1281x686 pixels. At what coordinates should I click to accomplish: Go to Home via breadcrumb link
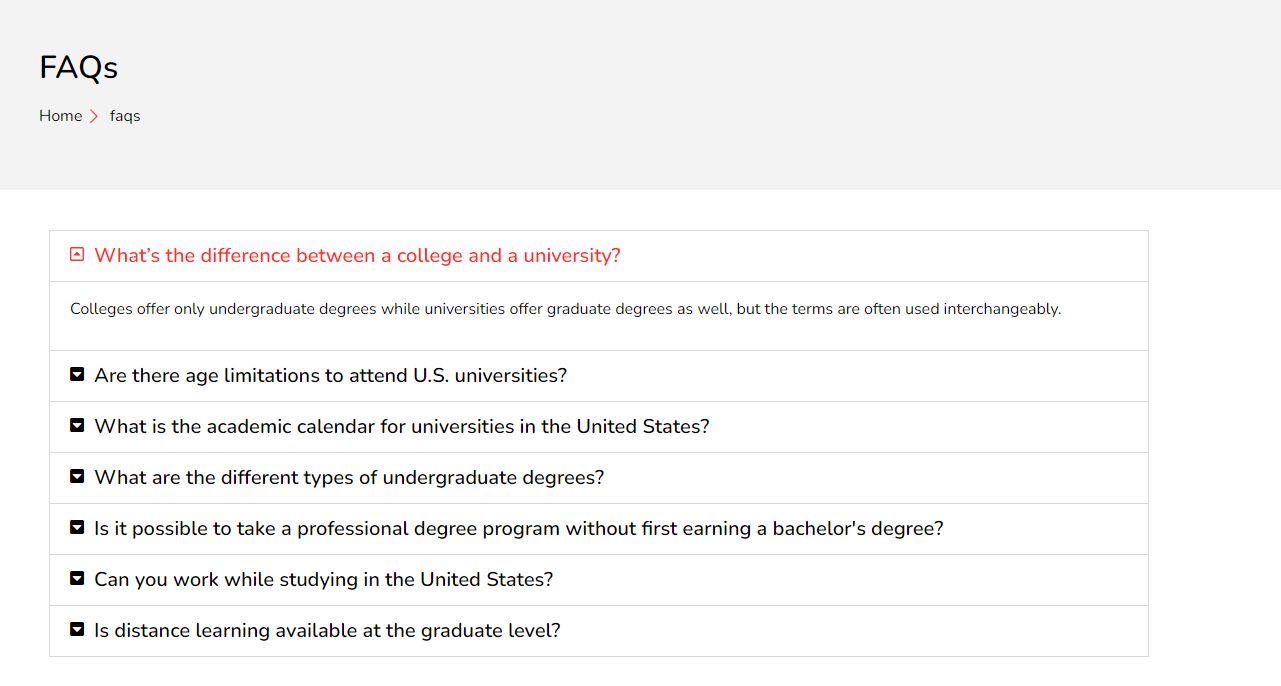pyautogui.click(x=60, y=116)
